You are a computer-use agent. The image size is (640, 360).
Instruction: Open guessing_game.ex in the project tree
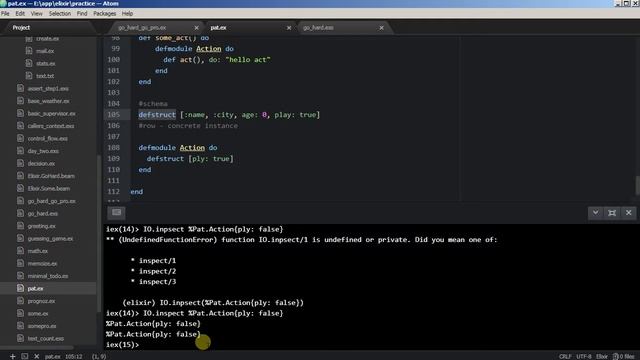(50, 239)
